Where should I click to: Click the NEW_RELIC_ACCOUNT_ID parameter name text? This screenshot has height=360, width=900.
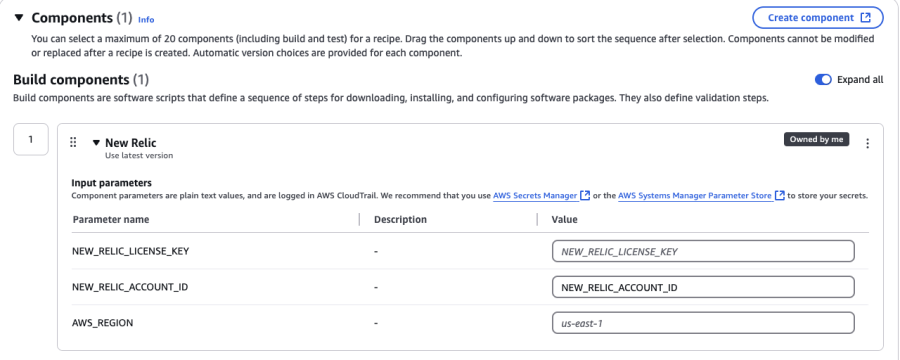click(130, 287)
